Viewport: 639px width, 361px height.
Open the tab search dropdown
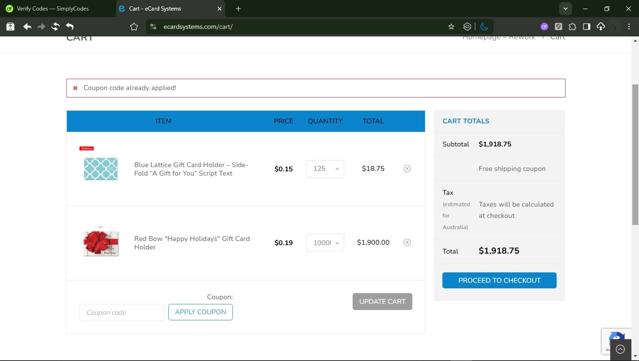point(565,9)
